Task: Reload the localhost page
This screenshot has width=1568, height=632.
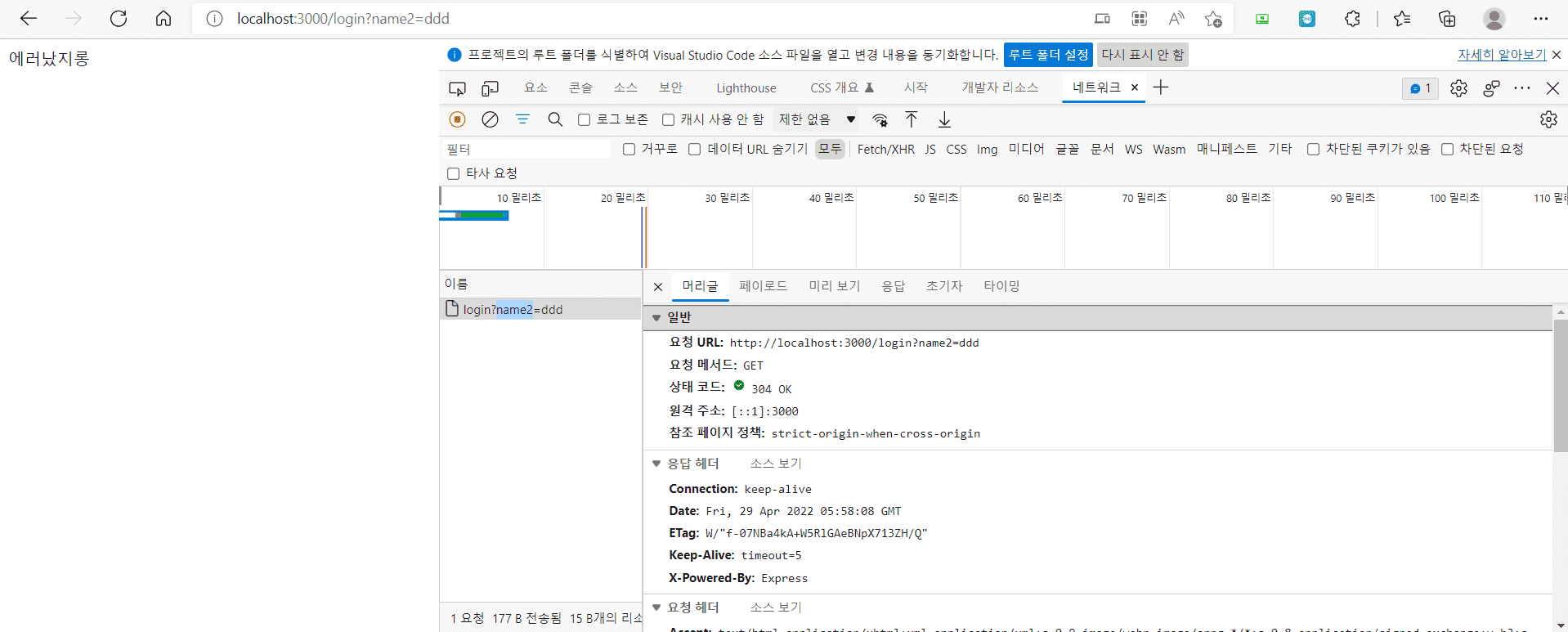Action: click(119, 18)
